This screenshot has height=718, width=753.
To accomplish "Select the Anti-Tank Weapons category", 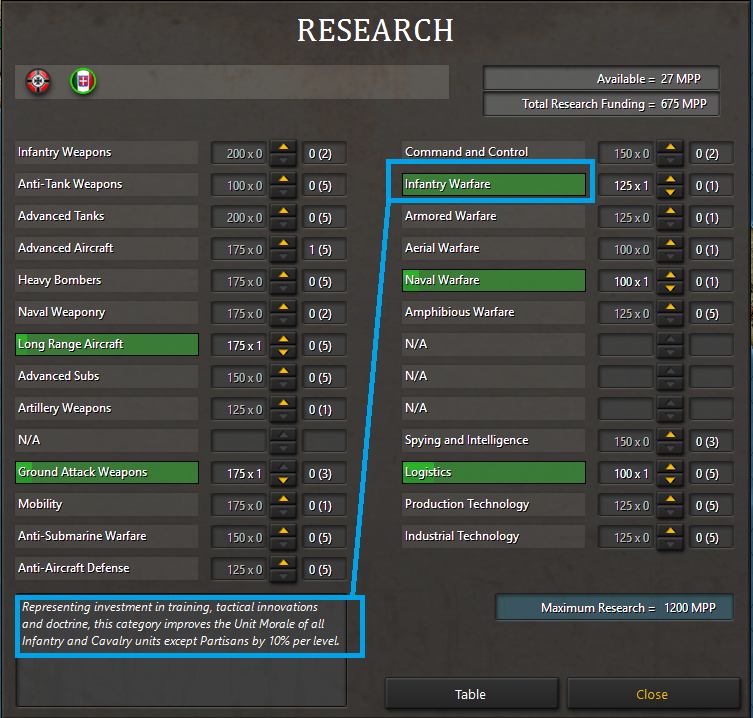I will [107, 184].
